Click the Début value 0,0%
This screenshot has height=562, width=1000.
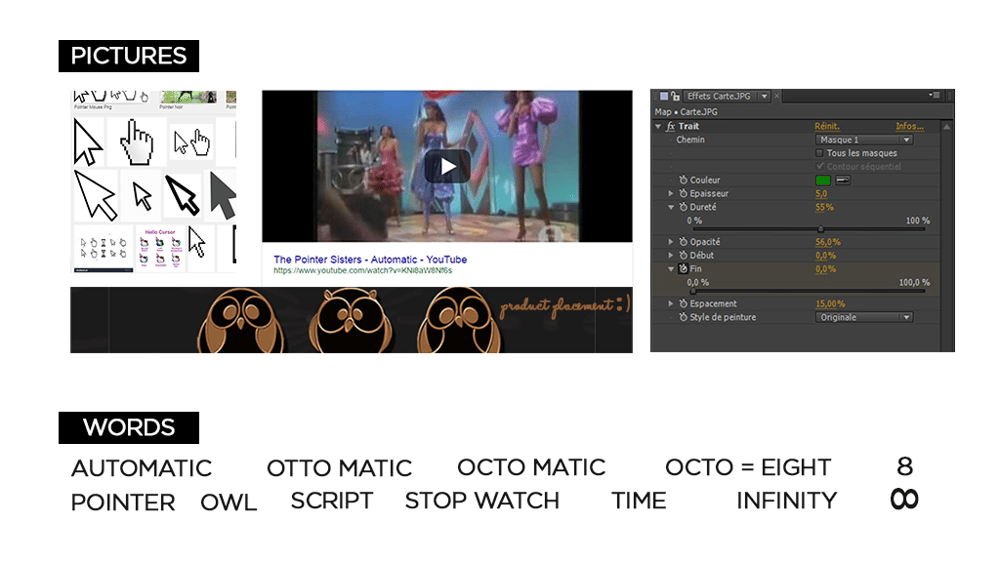(x=825, y=256)
